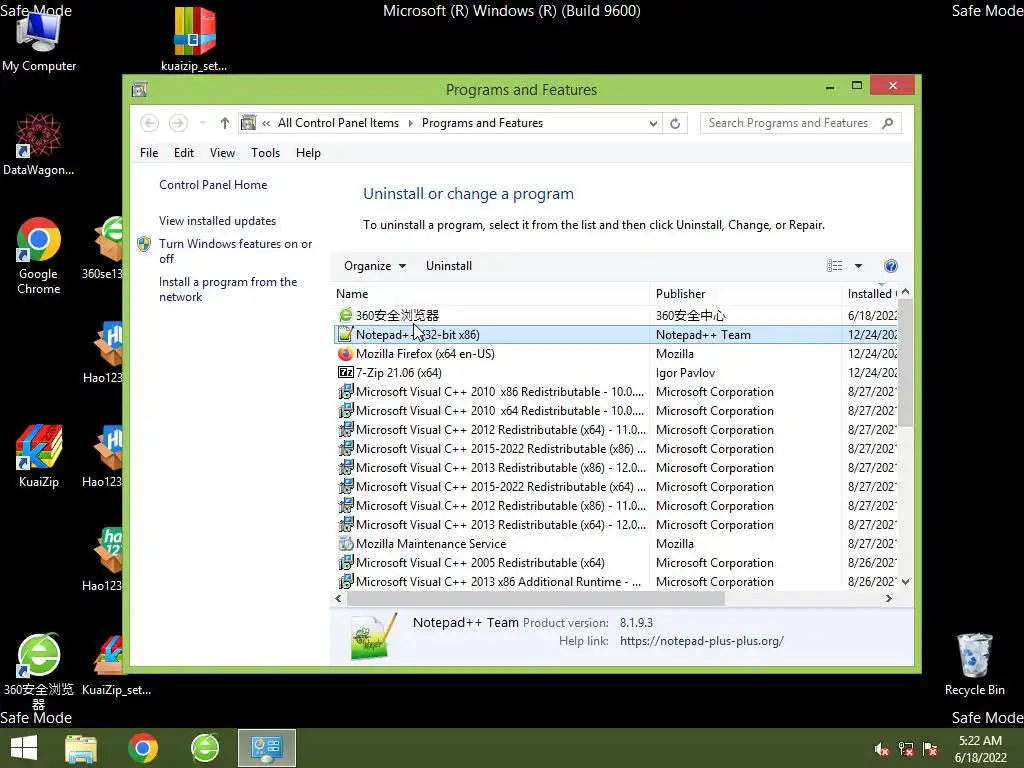Screen dimensions: 1024x768
Task: Open the Help question mark icon
Action: click(891, 266)
